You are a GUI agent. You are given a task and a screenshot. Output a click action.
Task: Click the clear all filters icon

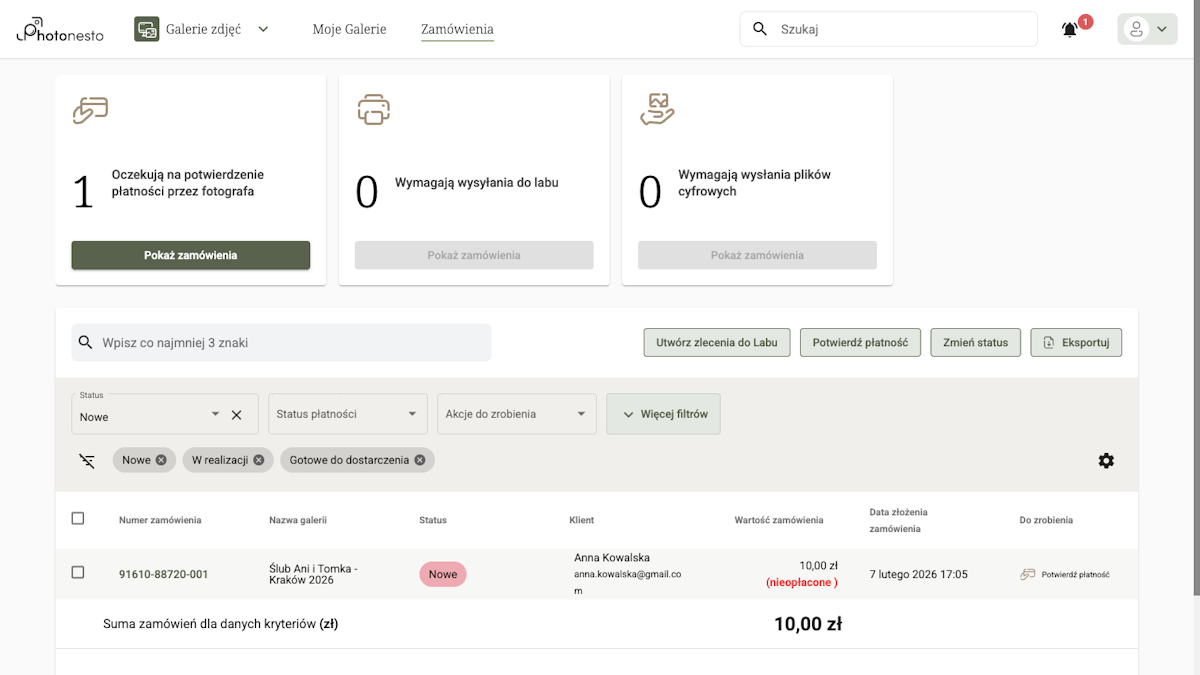[87, 461]
